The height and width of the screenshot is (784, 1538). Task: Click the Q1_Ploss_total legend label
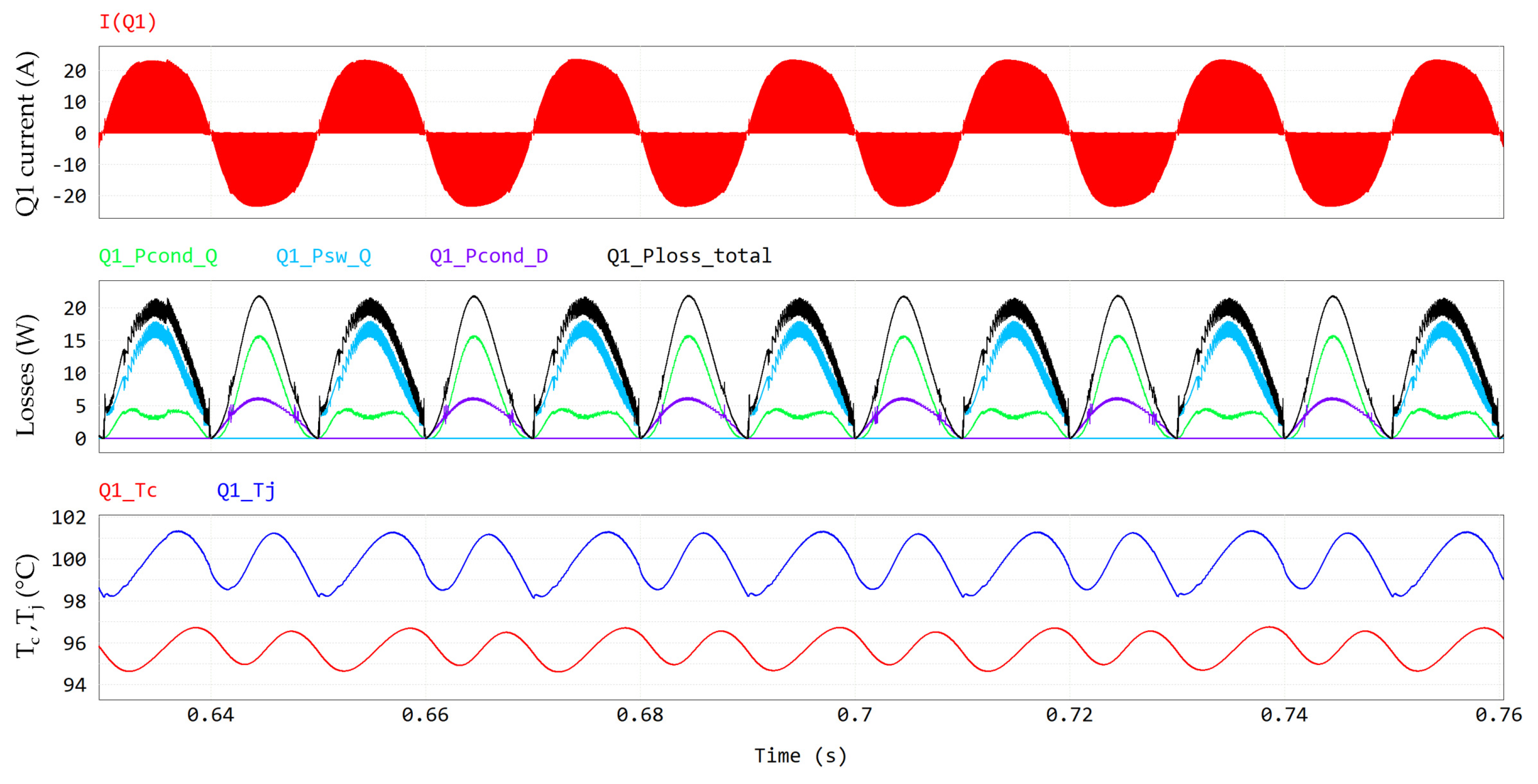click(x=689, y=256)
